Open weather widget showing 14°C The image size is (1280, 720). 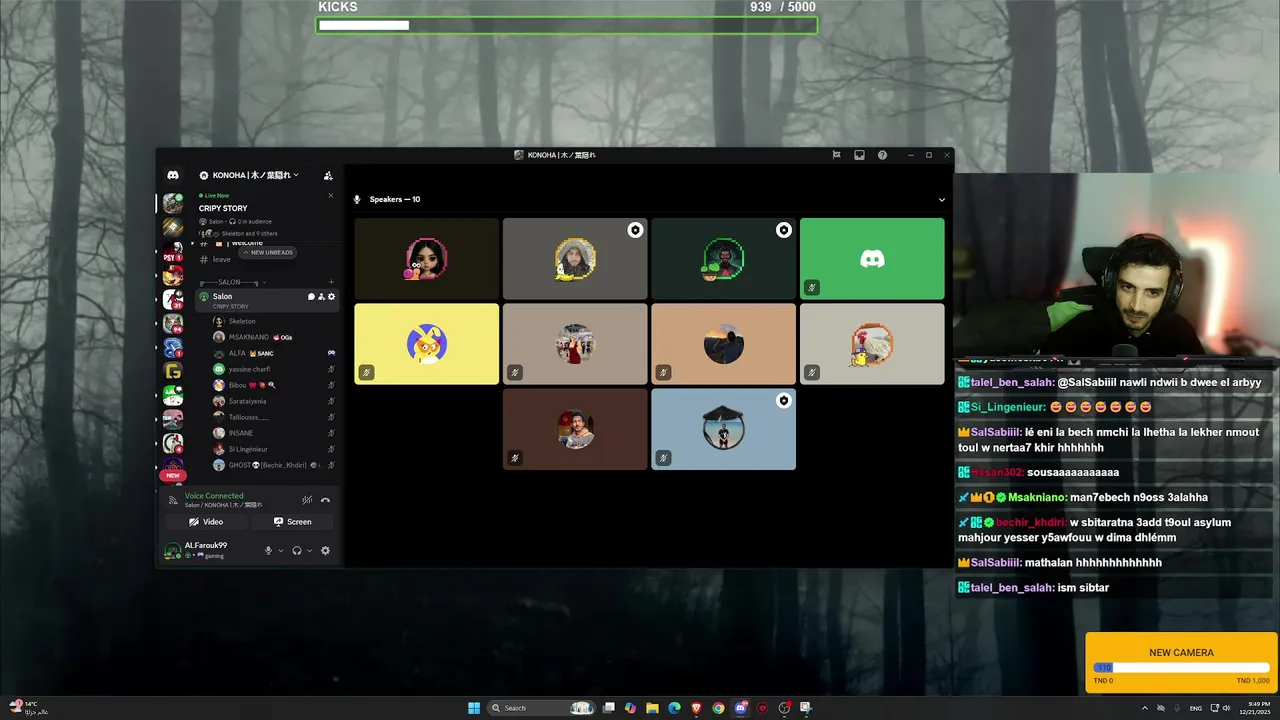pos(28,708)
